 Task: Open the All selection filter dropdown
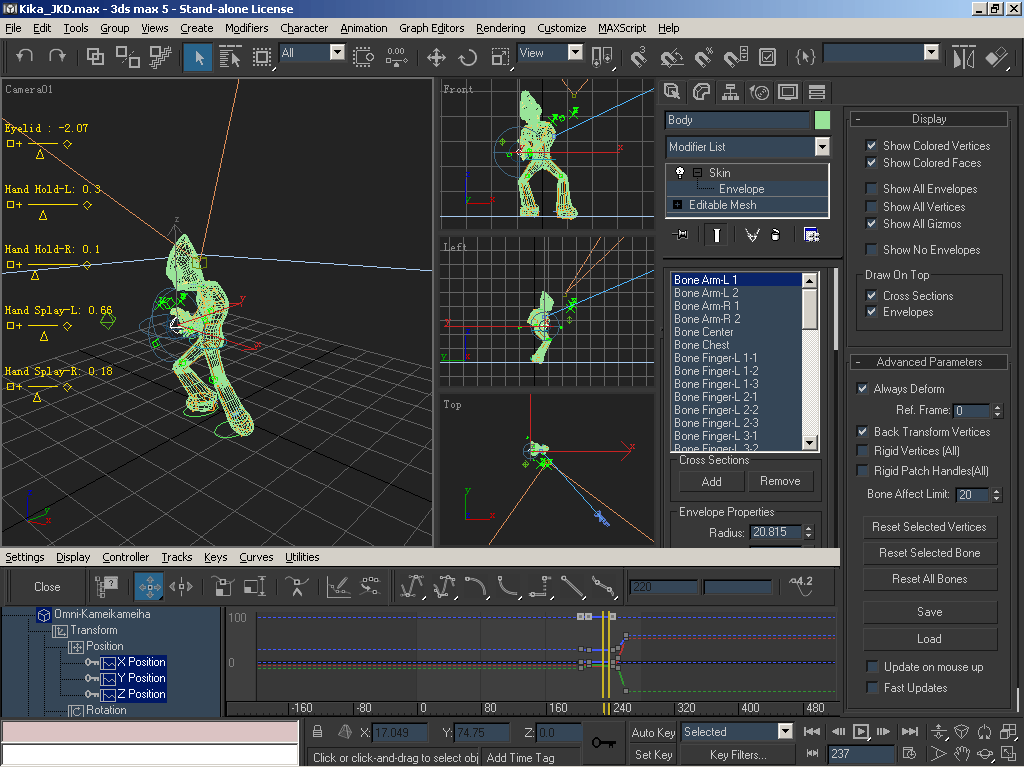click(x=337, y=52)
